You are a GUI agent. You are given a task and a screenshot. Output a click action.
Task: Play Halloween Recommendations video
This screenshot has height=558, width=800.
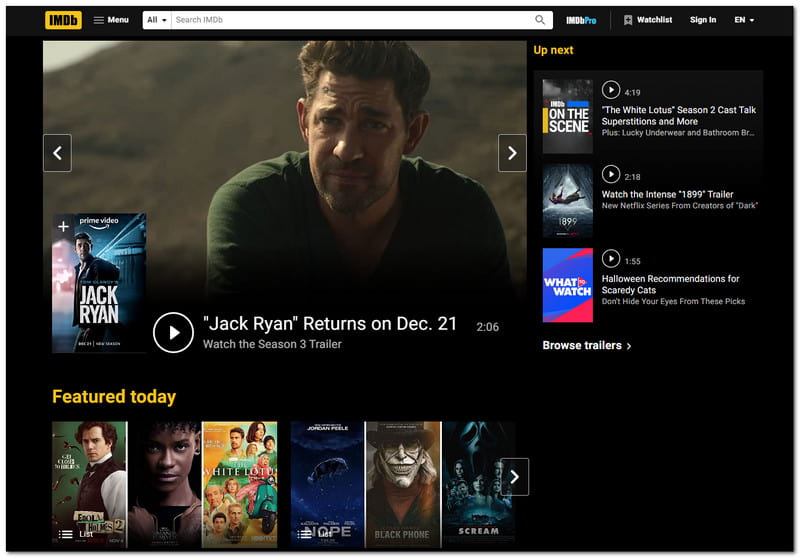(611, 259)
